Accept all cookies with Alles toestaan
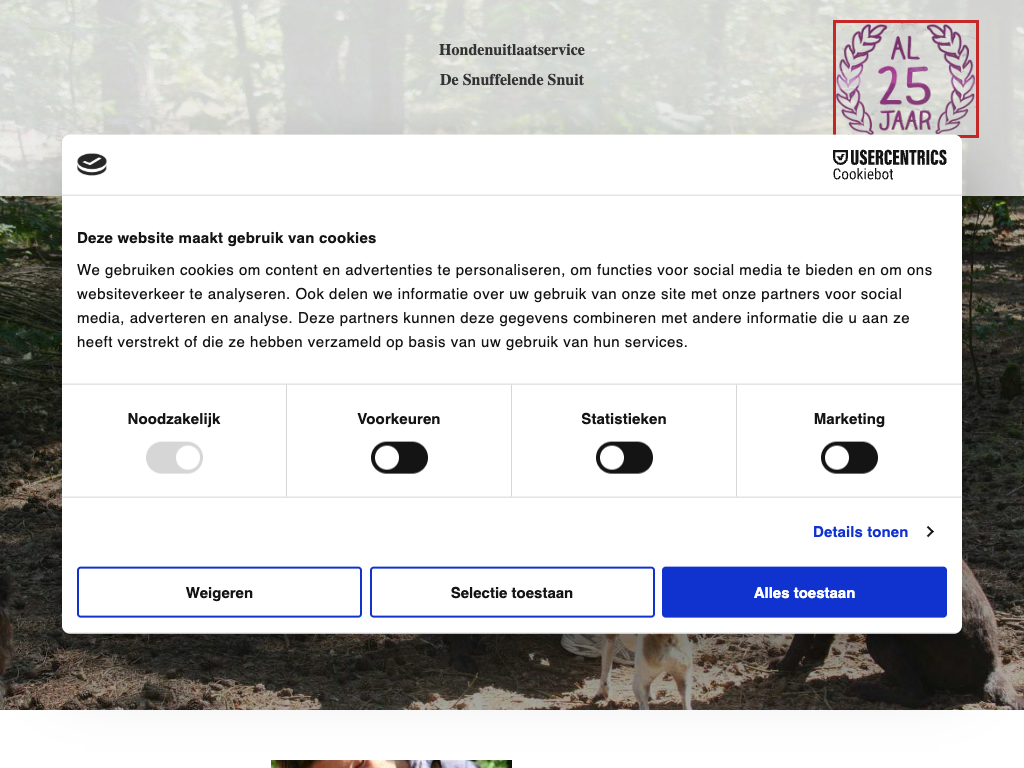Viewport: 1024px width, 768px height. click(x=804, y=592)
